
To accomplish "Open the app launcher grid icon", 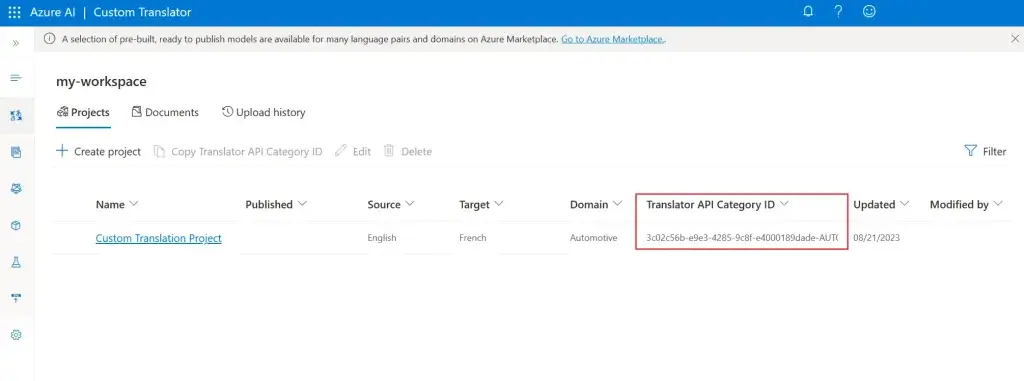I will click(x=14, y=12).
